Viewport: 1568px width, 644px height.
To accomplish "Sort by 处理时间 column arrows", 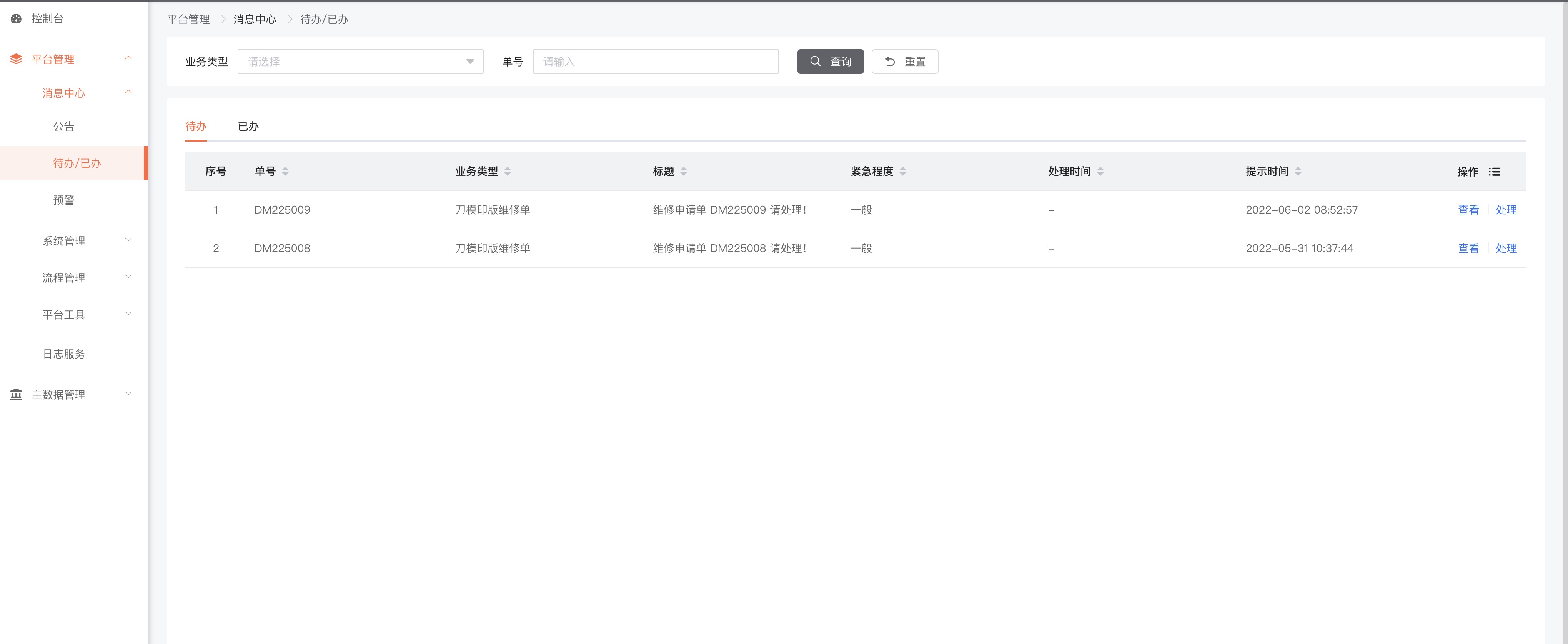I will click(1100, 172).
